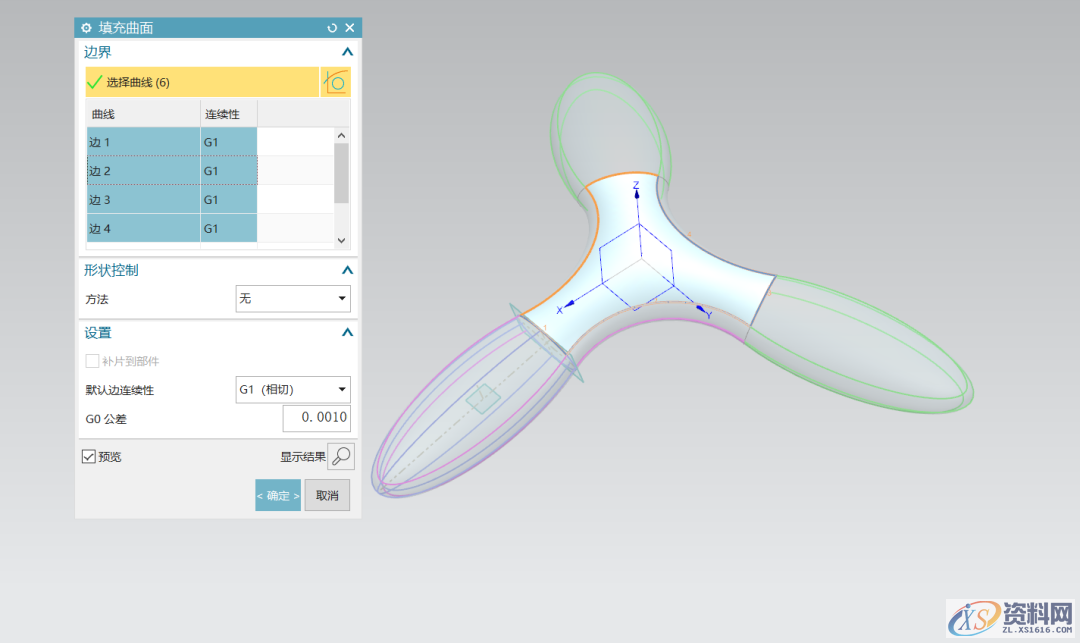
Task: Open the 方法 dropdown
Action: tap(293, 298)
